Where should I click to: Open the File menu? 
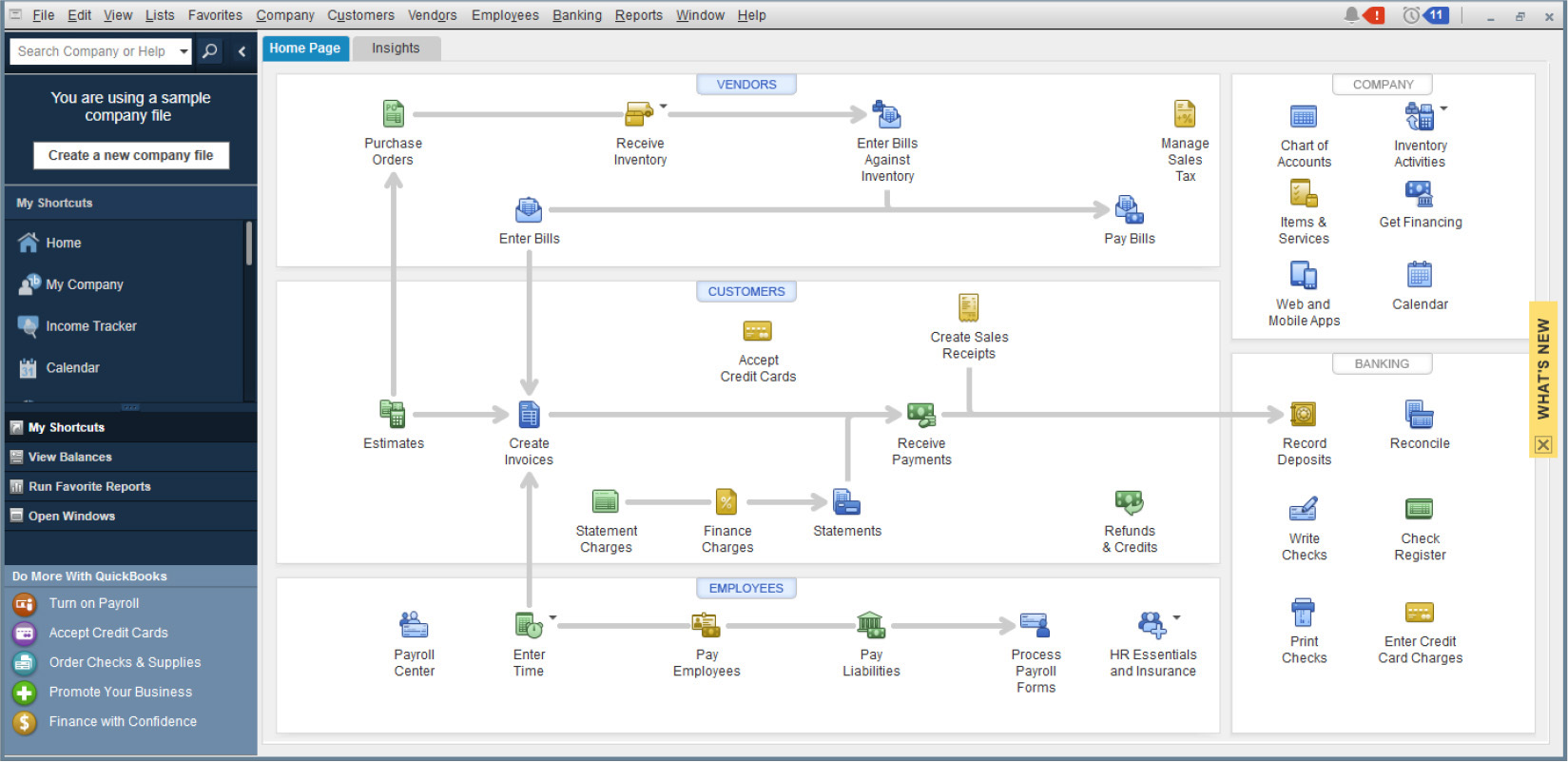43,15
